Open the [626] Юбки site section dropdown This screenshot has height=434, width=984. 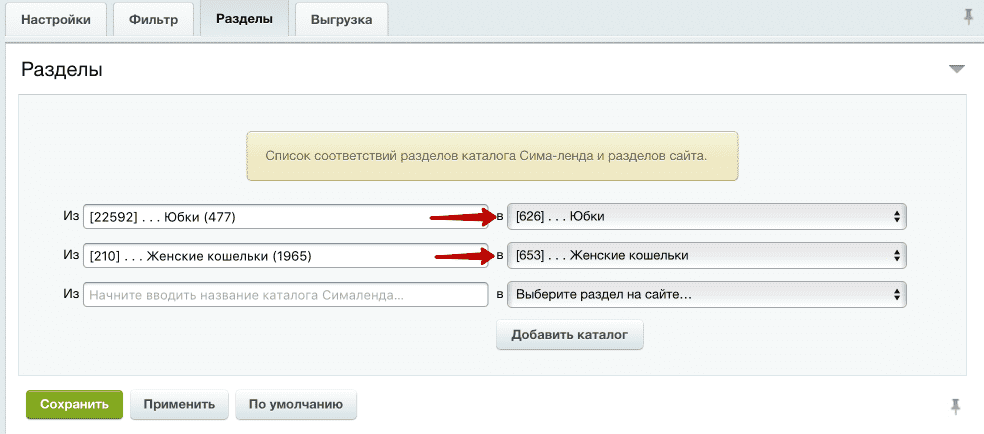[707, 216]
